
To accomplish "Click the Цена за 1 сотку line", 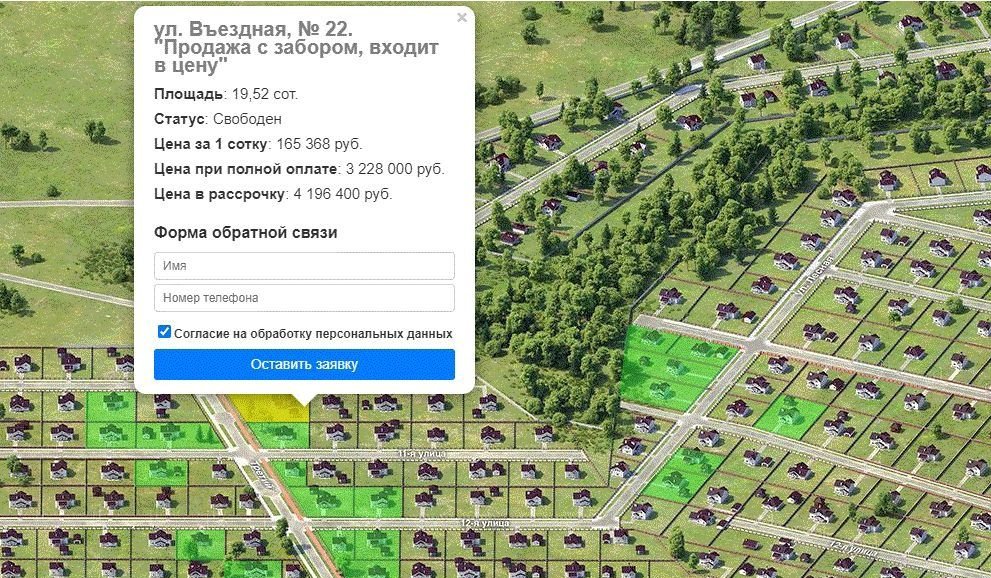I will (x=258, y=144).
